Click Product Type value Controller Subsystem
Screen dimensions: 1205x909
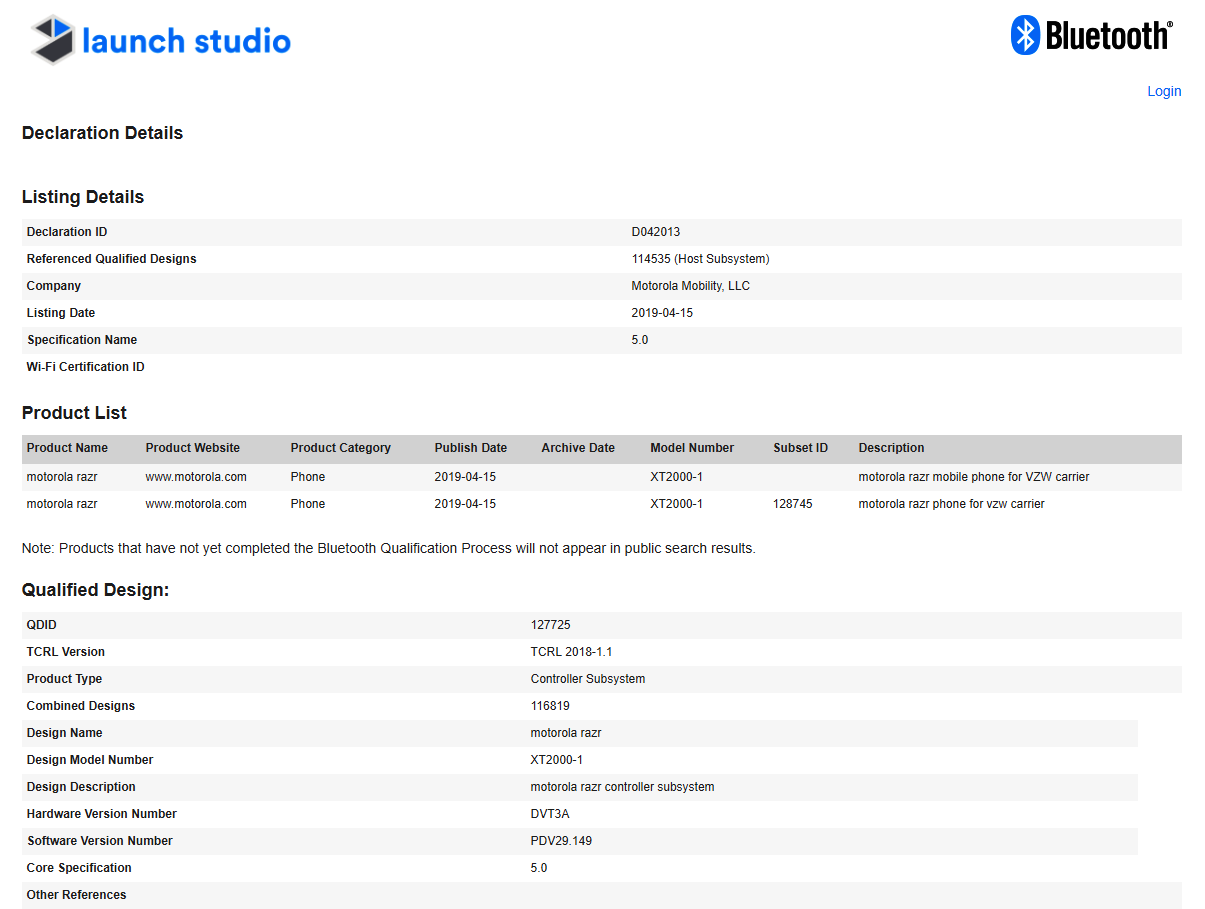[588, 679]
